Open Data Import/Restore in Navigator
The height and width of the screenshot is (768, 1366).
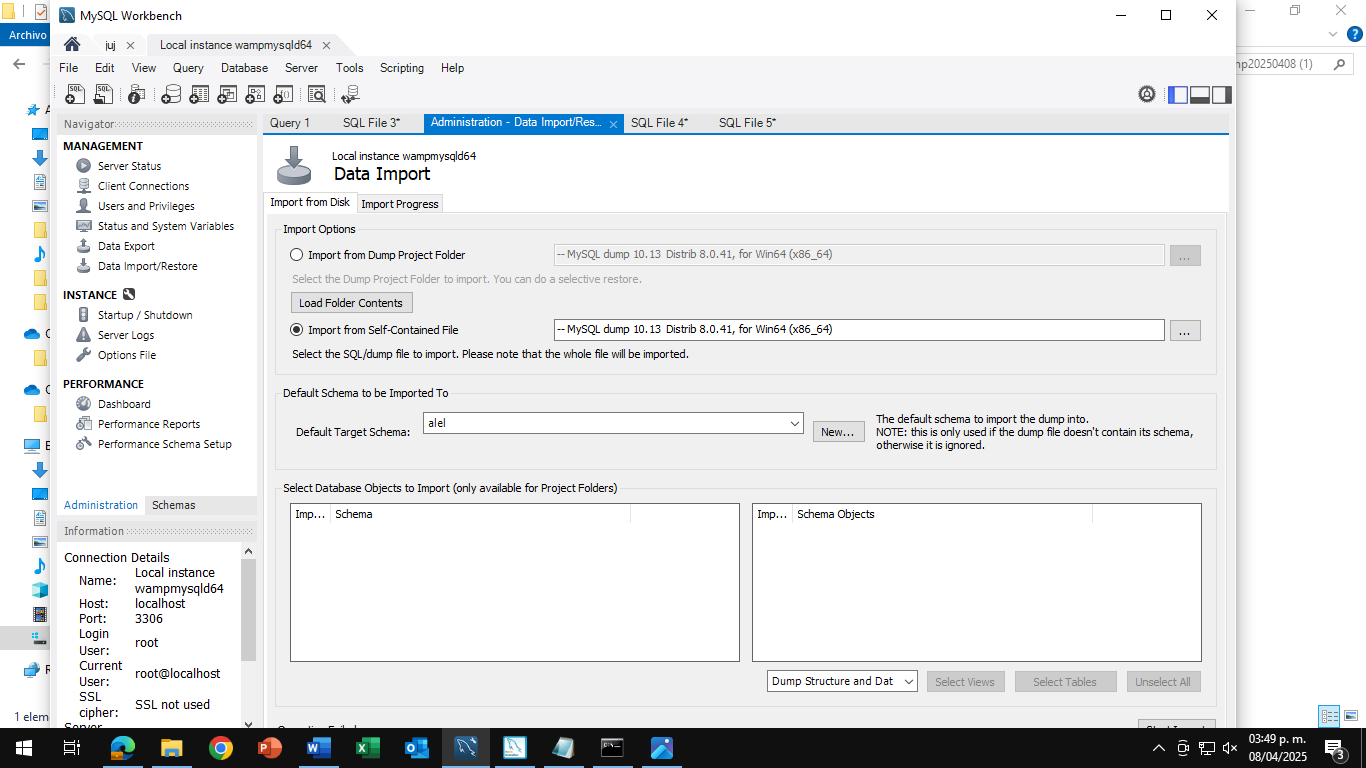tap(147, 266)
